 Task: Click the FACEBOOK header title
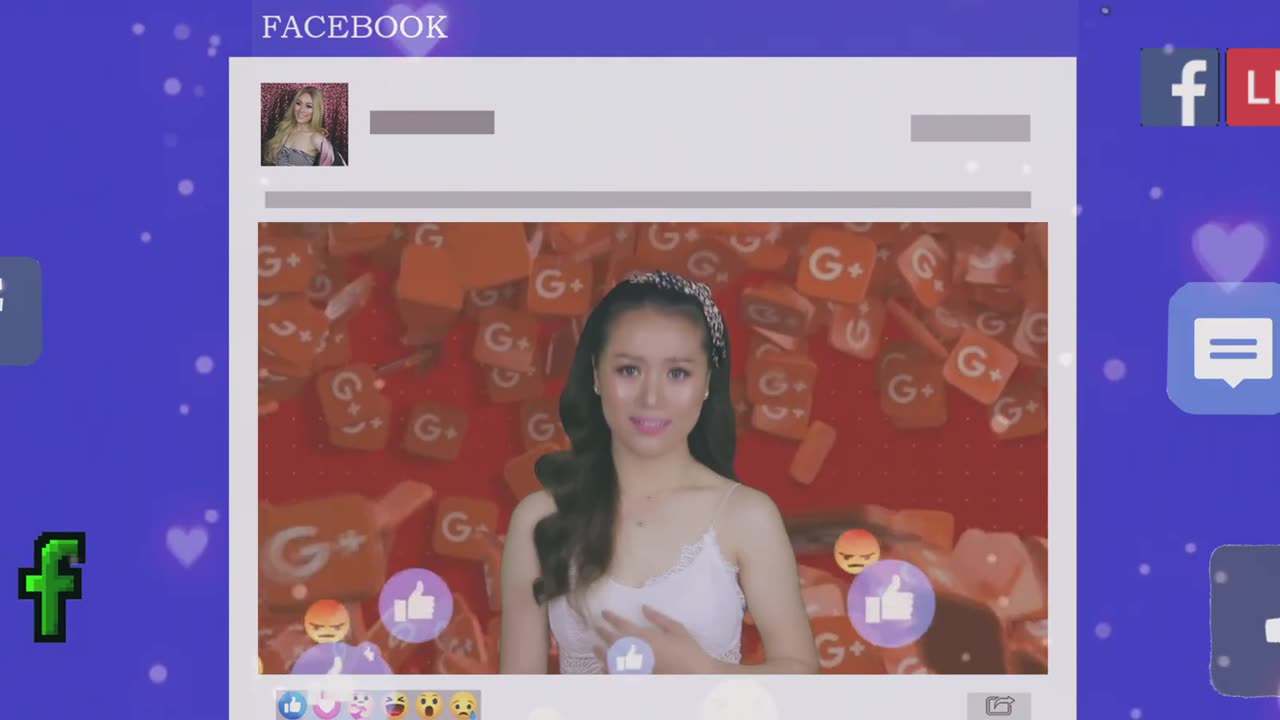(x=354, y=27)
